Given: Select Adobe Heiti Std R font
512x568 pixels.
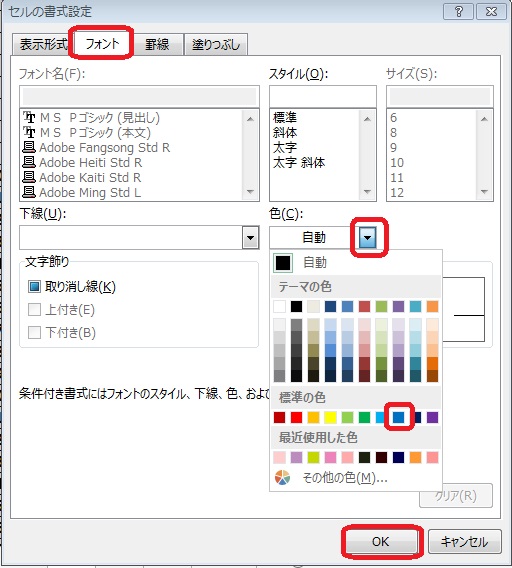Looking at the screenshot, I should (82, 163).
